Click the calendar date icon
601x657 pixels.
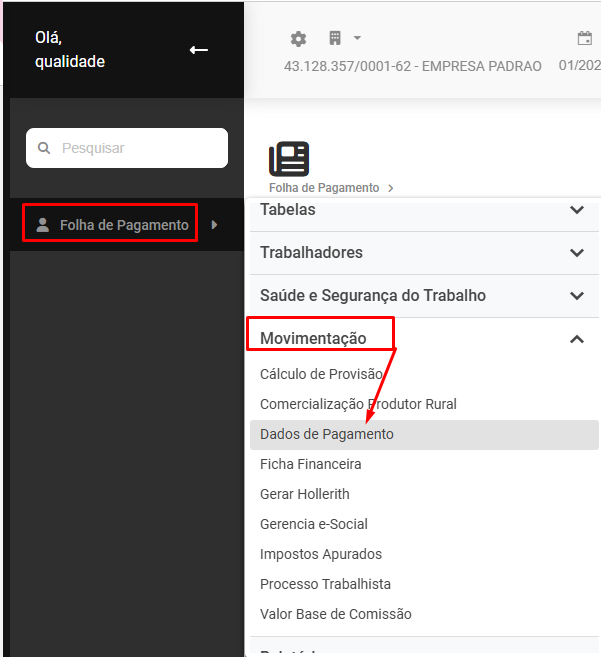585,39
